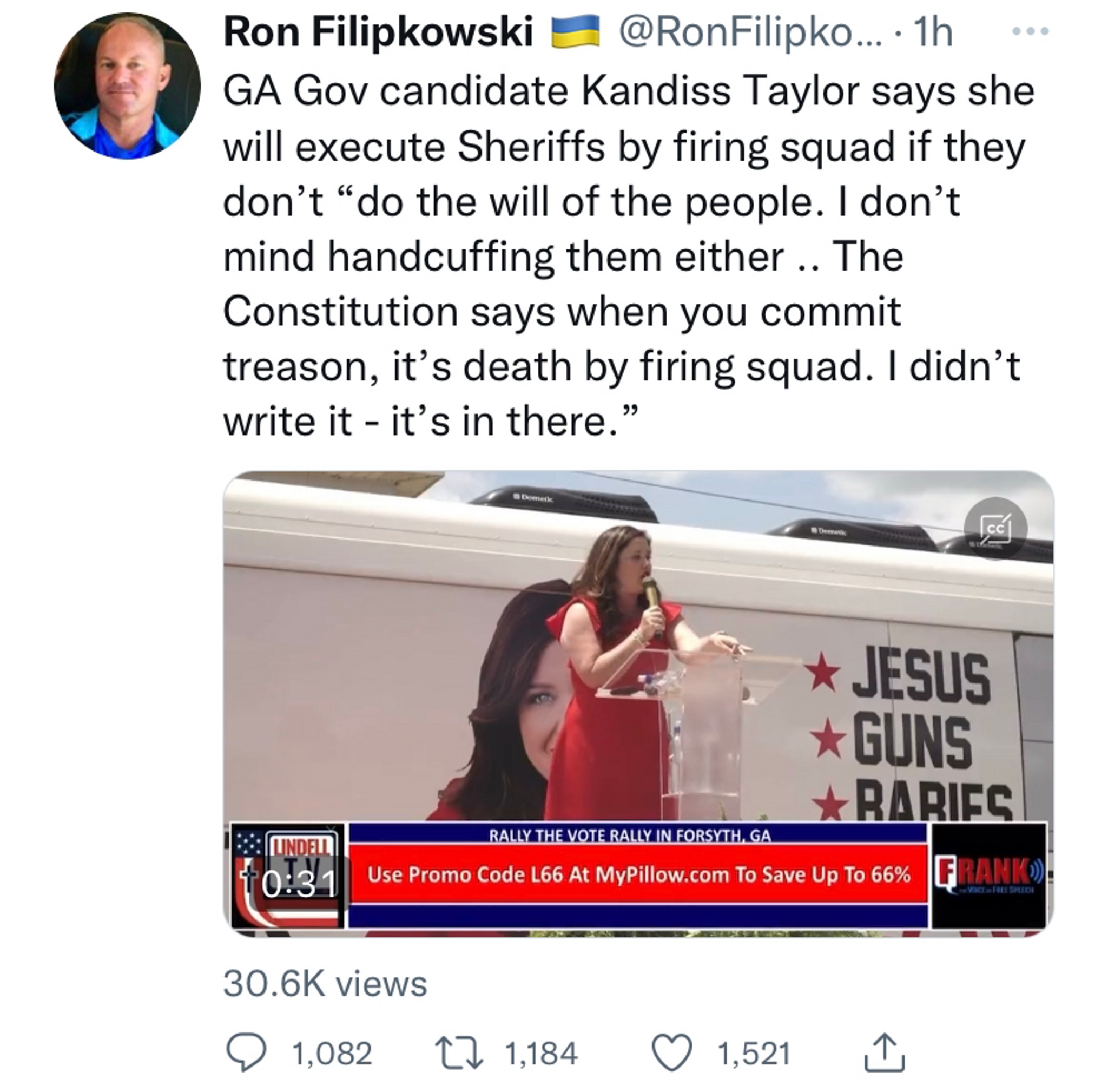Open the 1,082 replies count
This screenshot has width=1108, height=1092.
pos(332,1053)
